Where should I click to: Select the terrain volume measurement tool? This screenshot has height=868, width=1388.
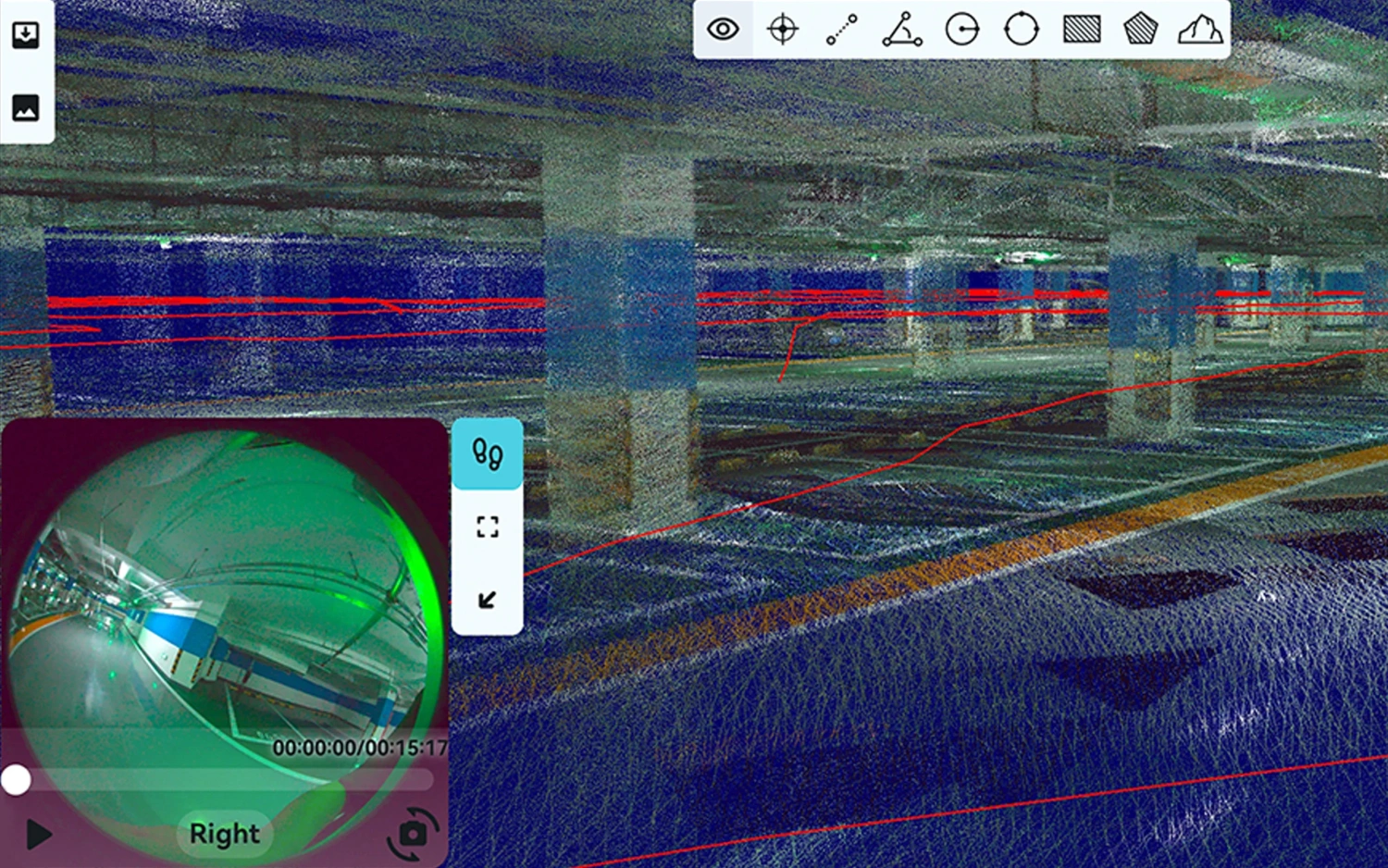pyautogui.click(x=1200, y=30)
